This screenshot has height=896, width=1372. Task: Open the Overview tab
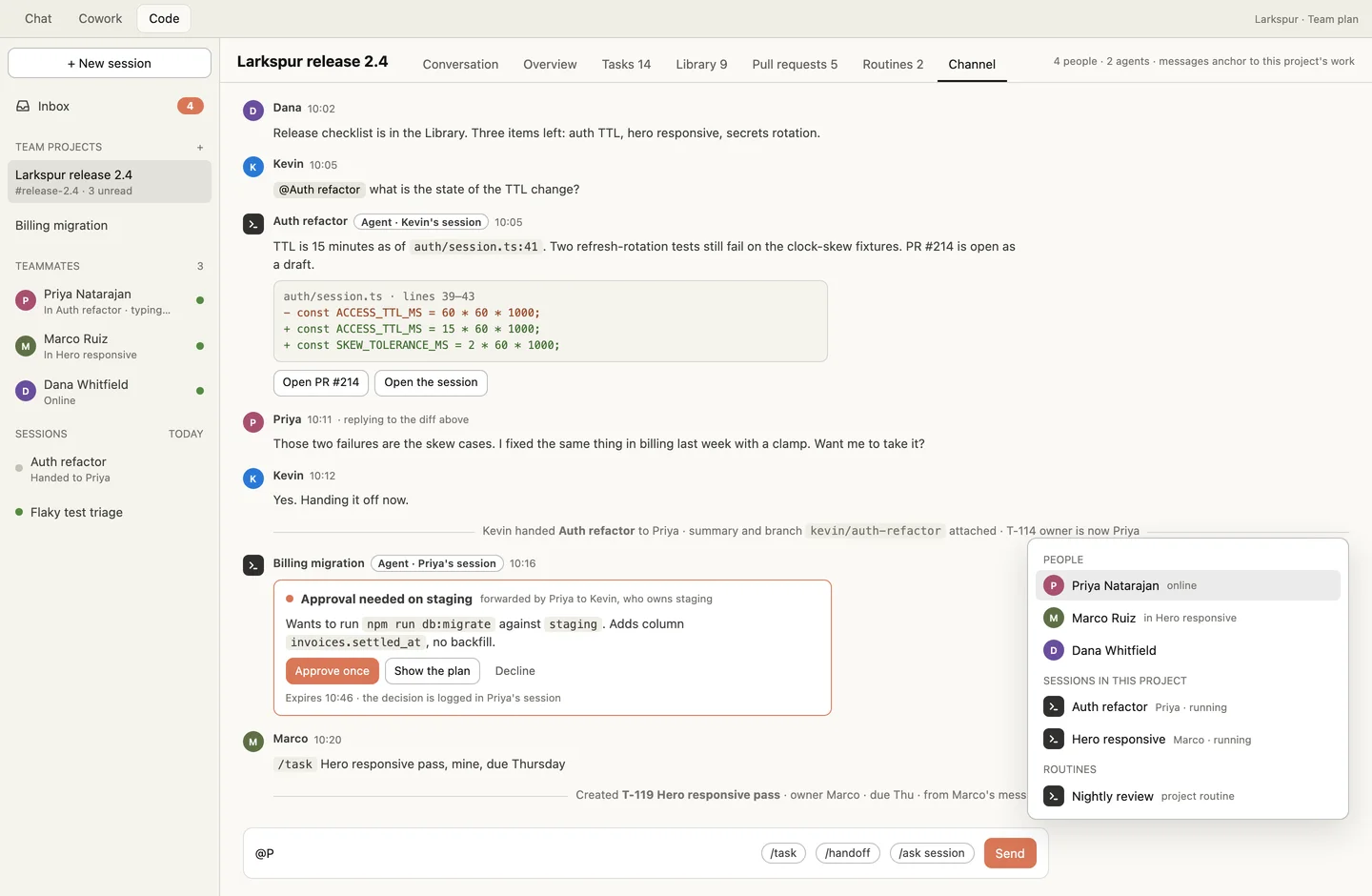(550, 64)
